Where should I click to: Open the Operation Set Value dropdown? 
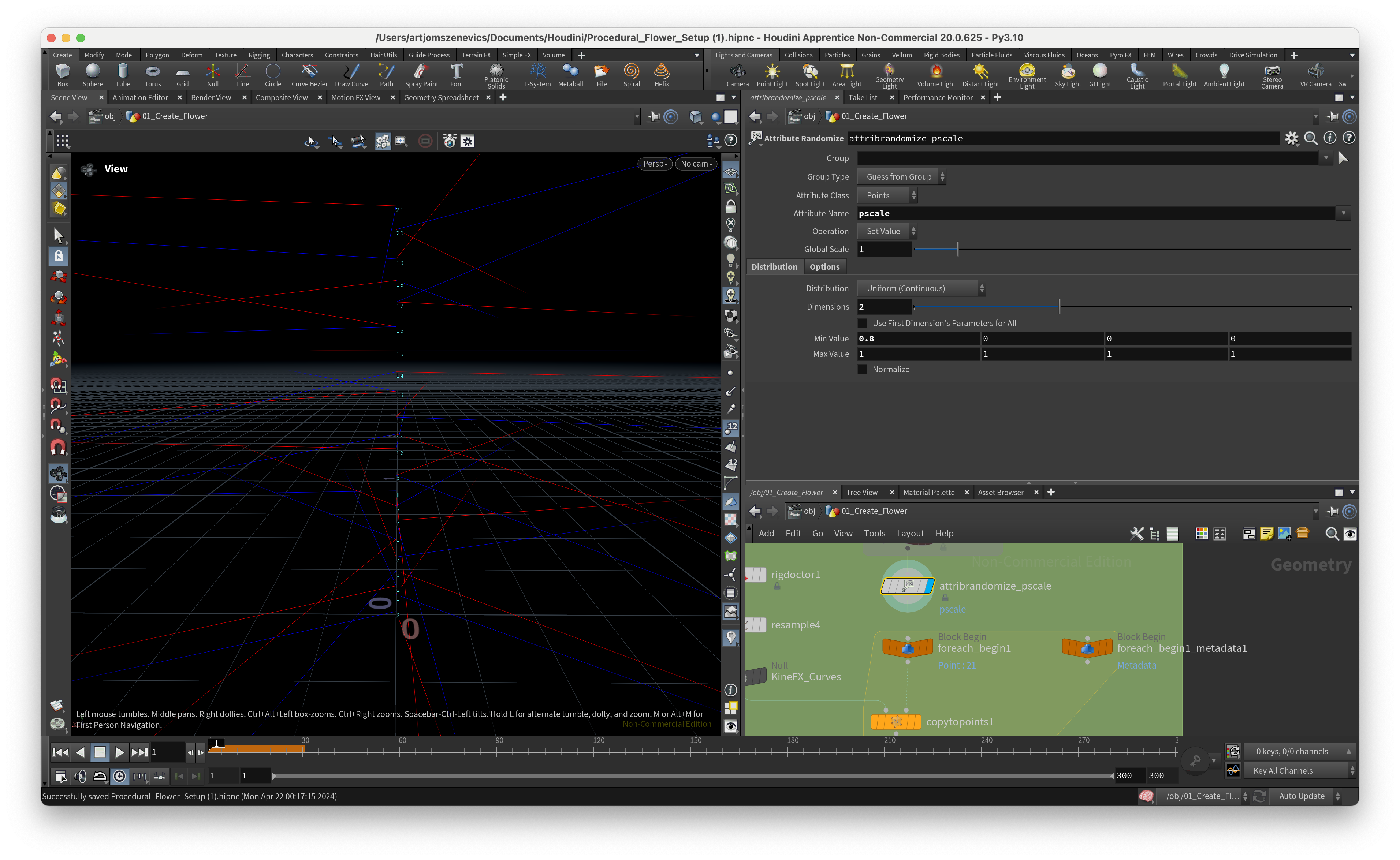(x=887, y=231)
